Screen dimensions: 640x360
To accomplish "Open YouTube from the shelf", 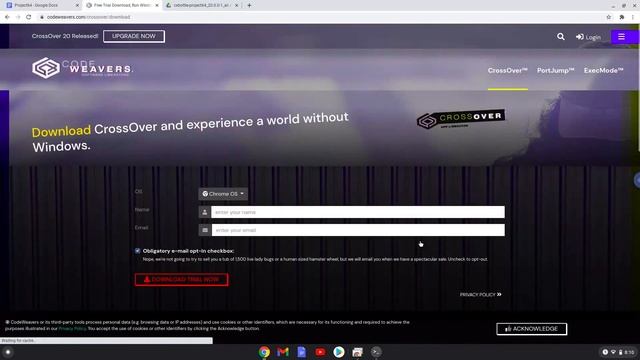I will (x=320, y=352).
